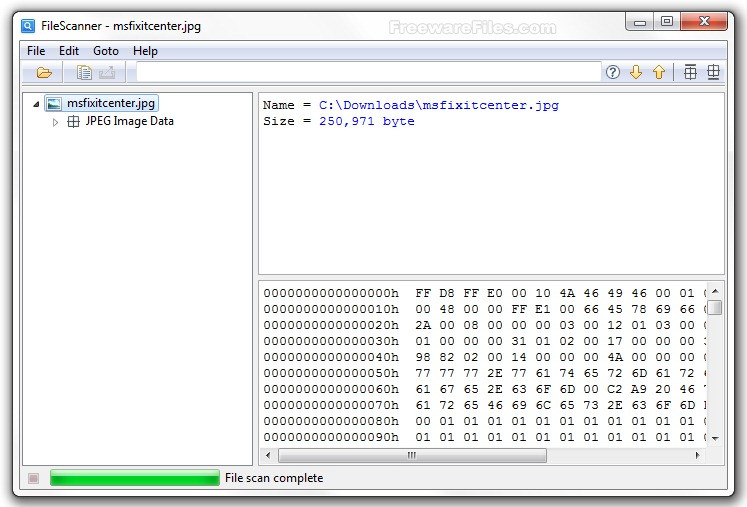Click hex view scroll right arrow
The width and height of the screenshot is (747, 507).
click(697, 455)
